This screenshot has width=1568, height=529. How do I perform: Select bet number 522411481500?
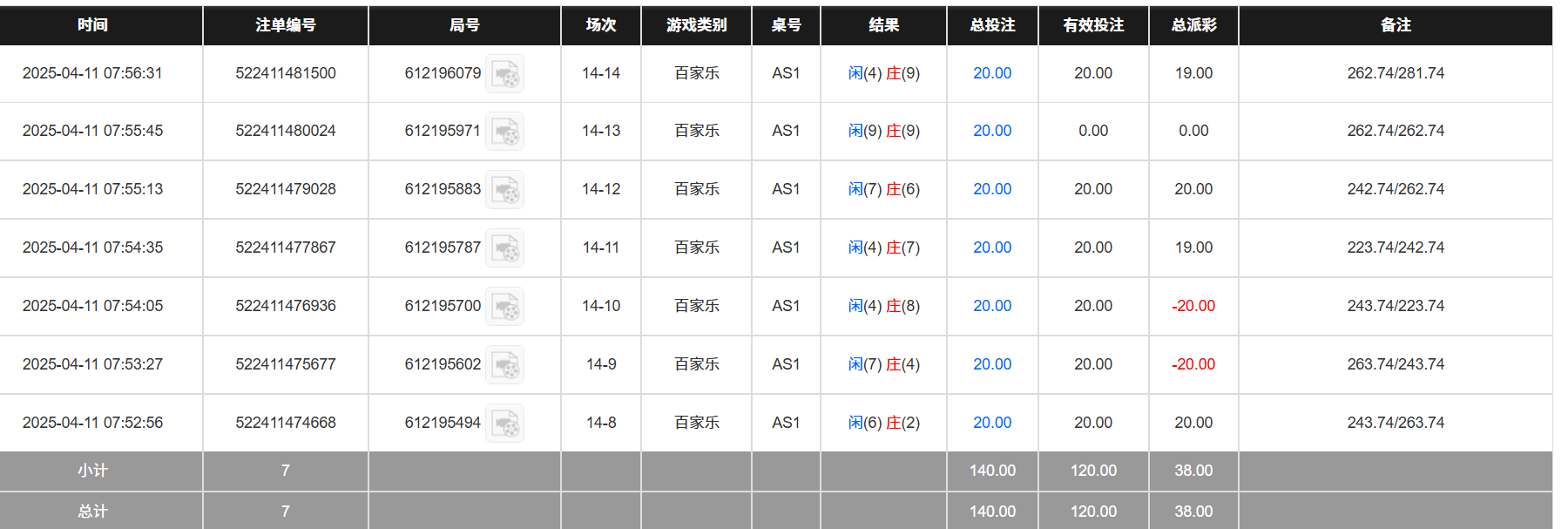285,73
